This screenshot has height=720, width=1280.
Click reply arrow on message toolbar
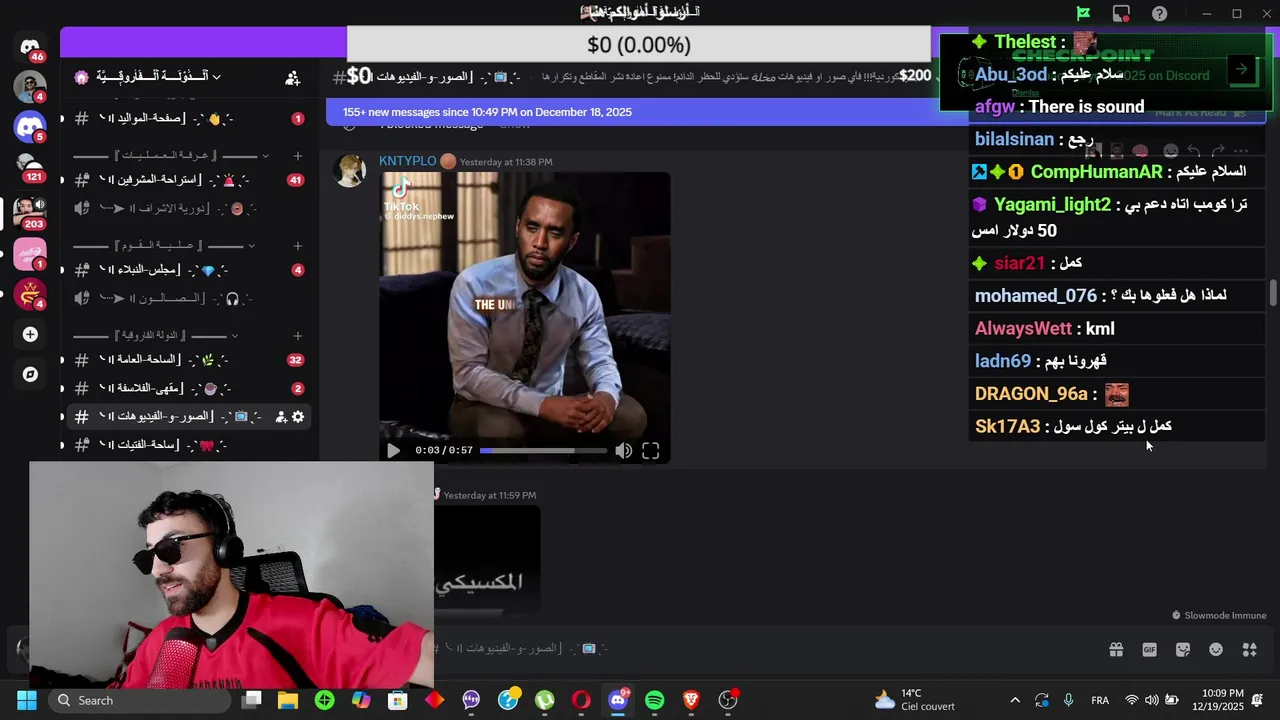click(x=1194, y=152)
